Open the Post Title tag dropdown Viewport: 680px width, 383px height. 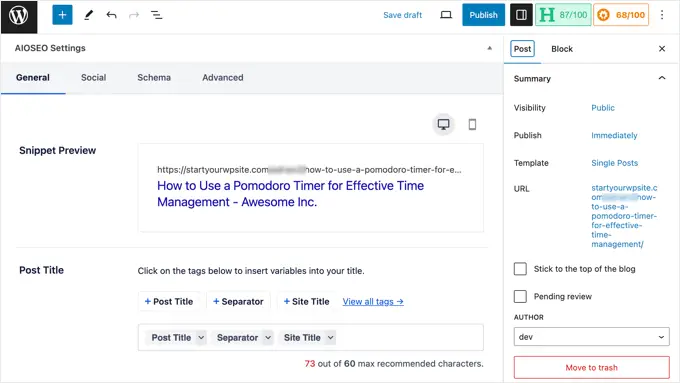point(201,337)
